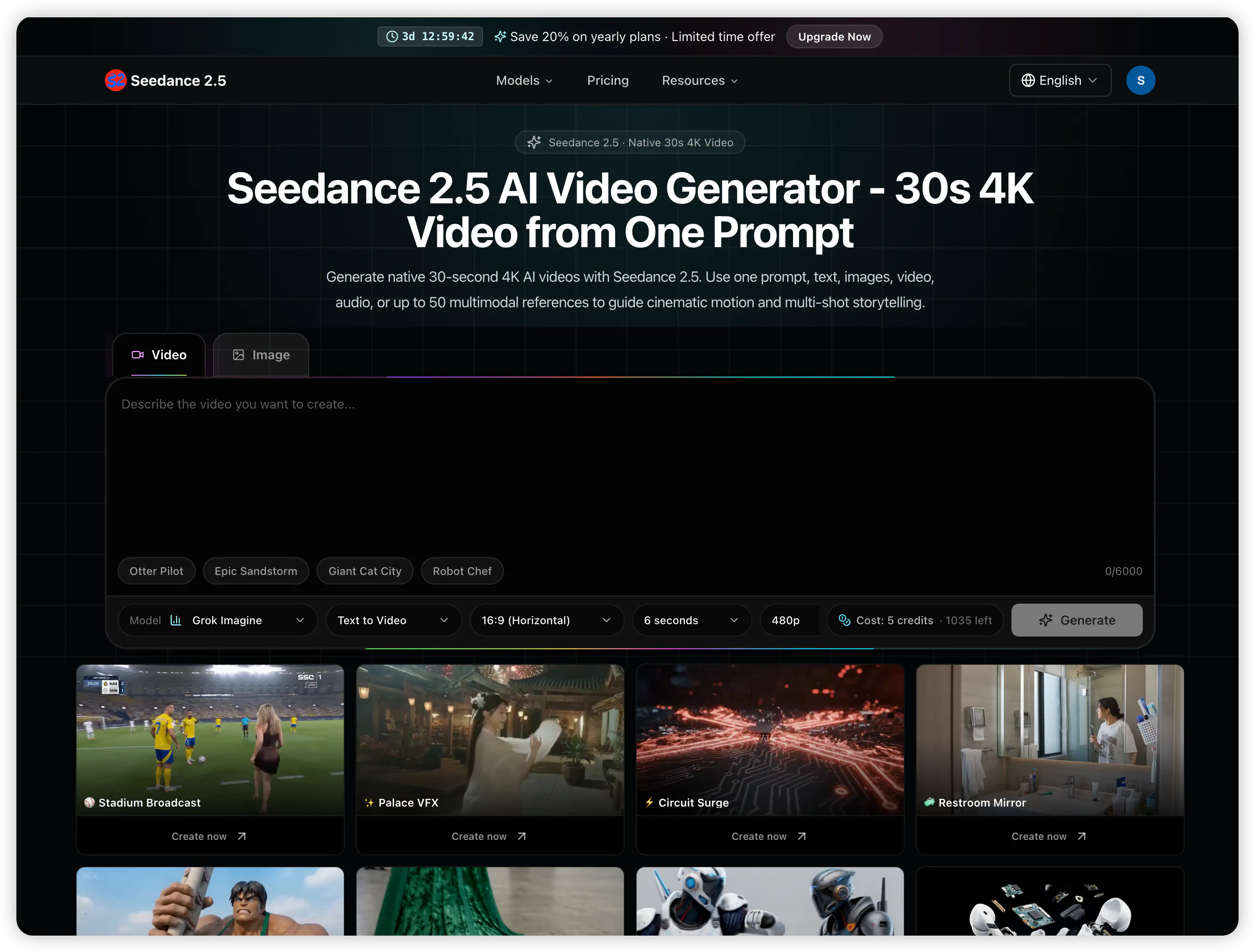Open the angry muscular cartoon character thumbnail
Image resolution: width=1255 pixels, height=952 pixels.
click(x=210, y=901)
